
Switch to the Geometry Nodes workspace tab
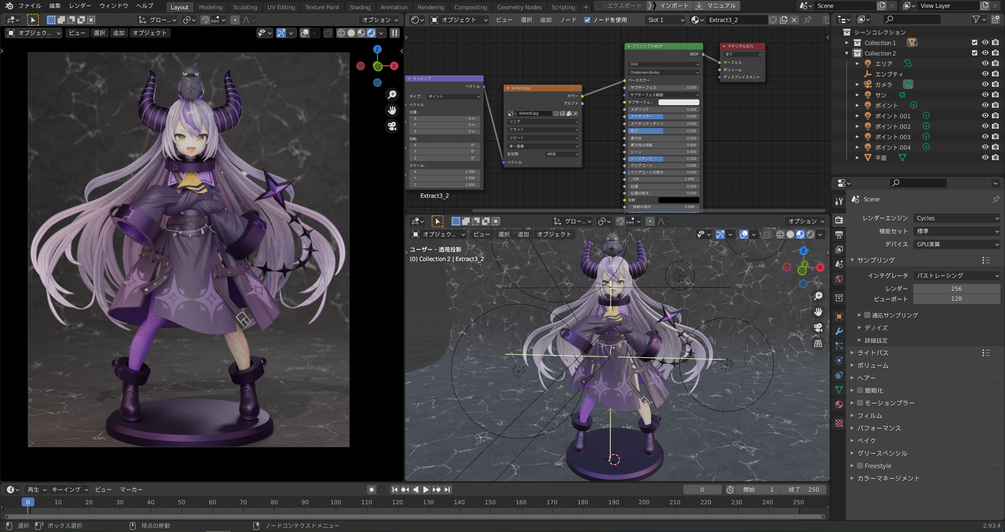519,7
